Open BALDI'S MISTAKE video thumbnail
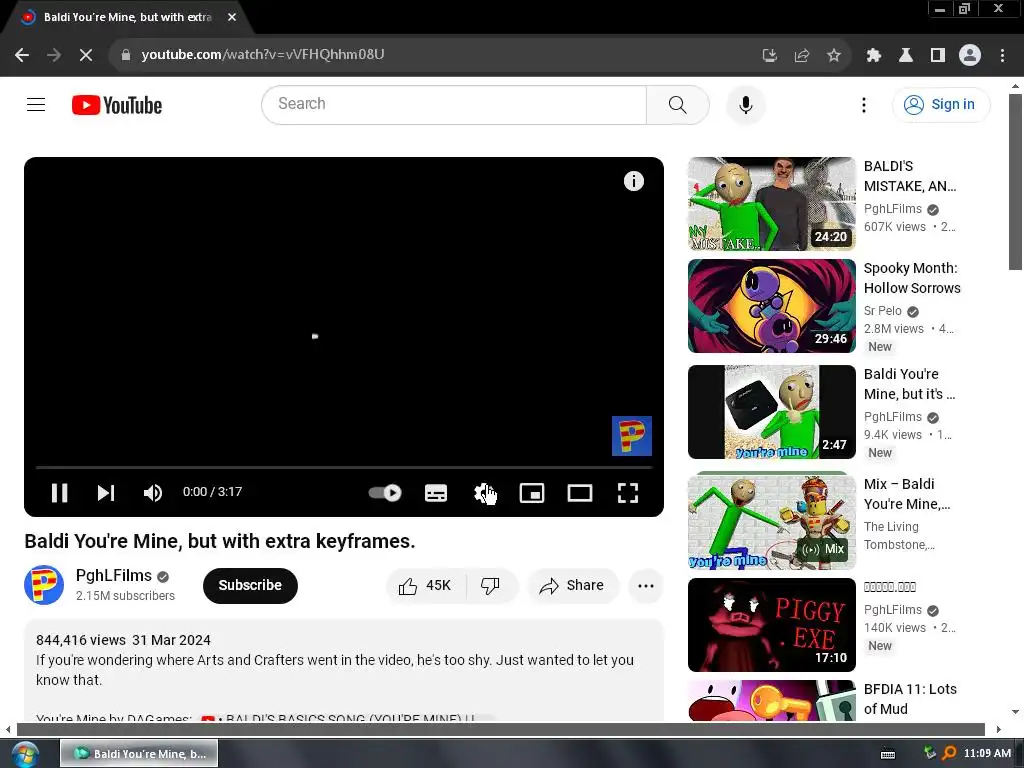 click(771, 204)
